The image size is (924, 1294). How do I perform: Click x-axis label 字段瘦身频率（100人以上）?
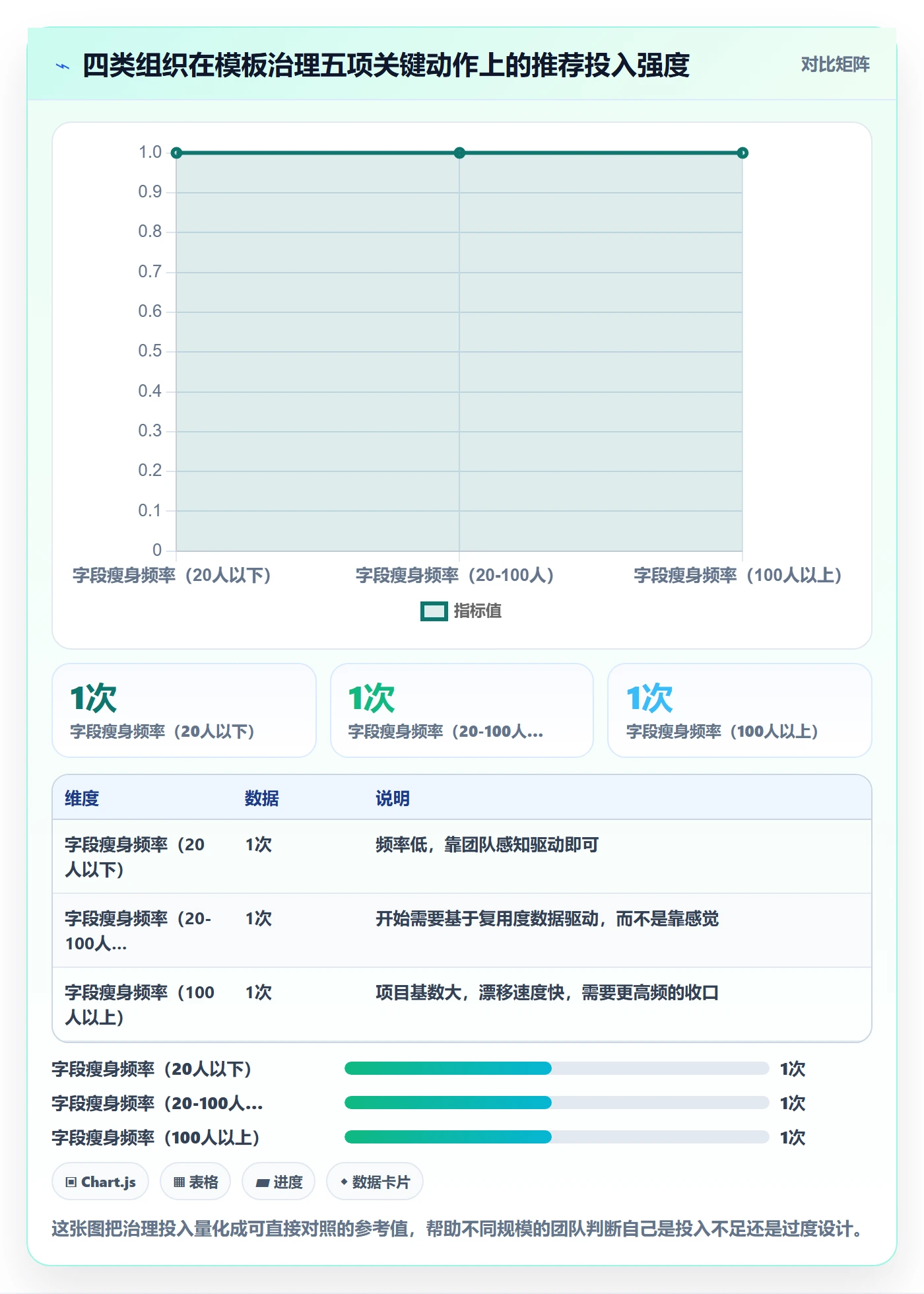click(738, 576)
